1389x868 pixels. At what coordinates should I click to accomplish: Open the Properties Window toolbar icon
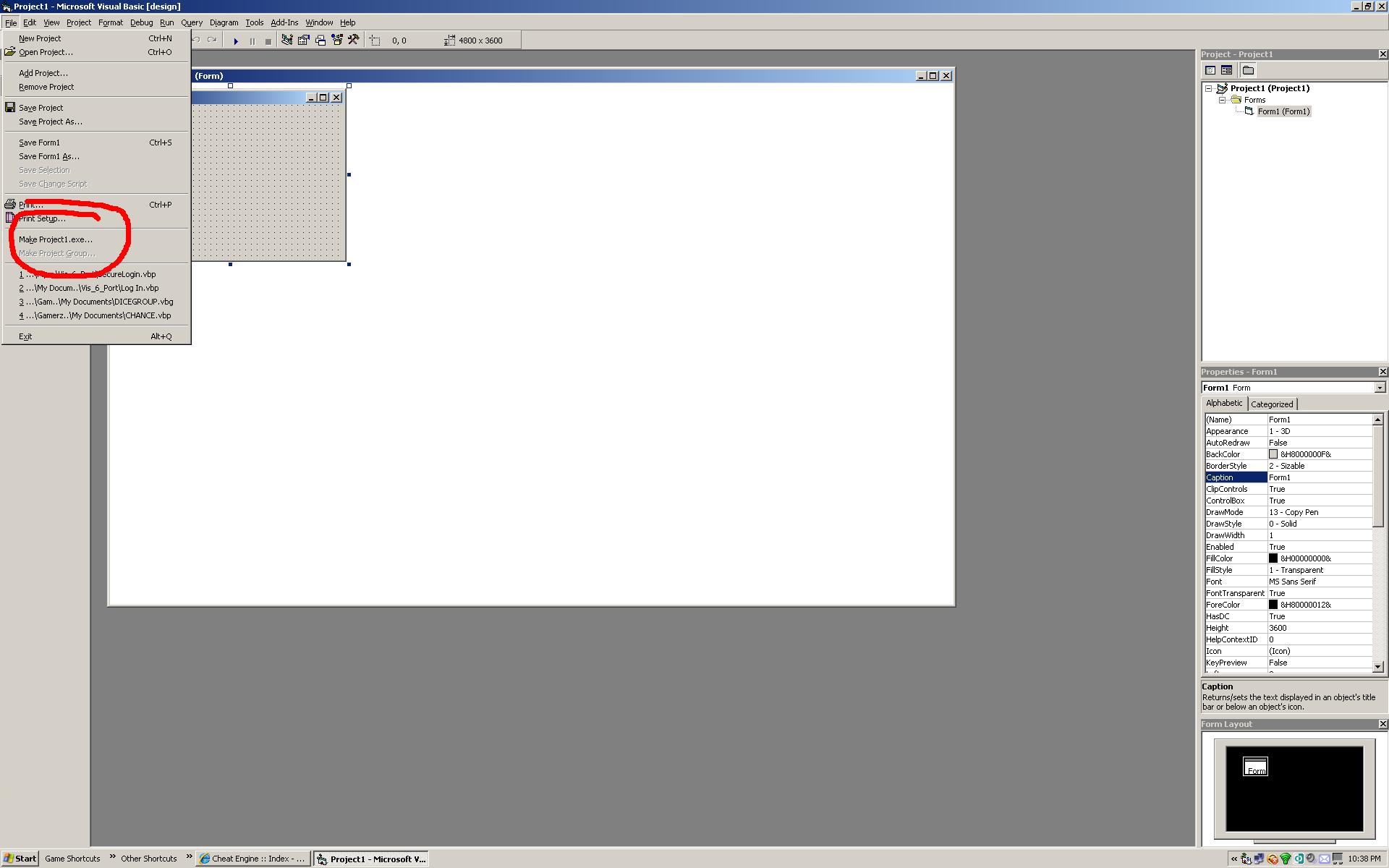304,41
